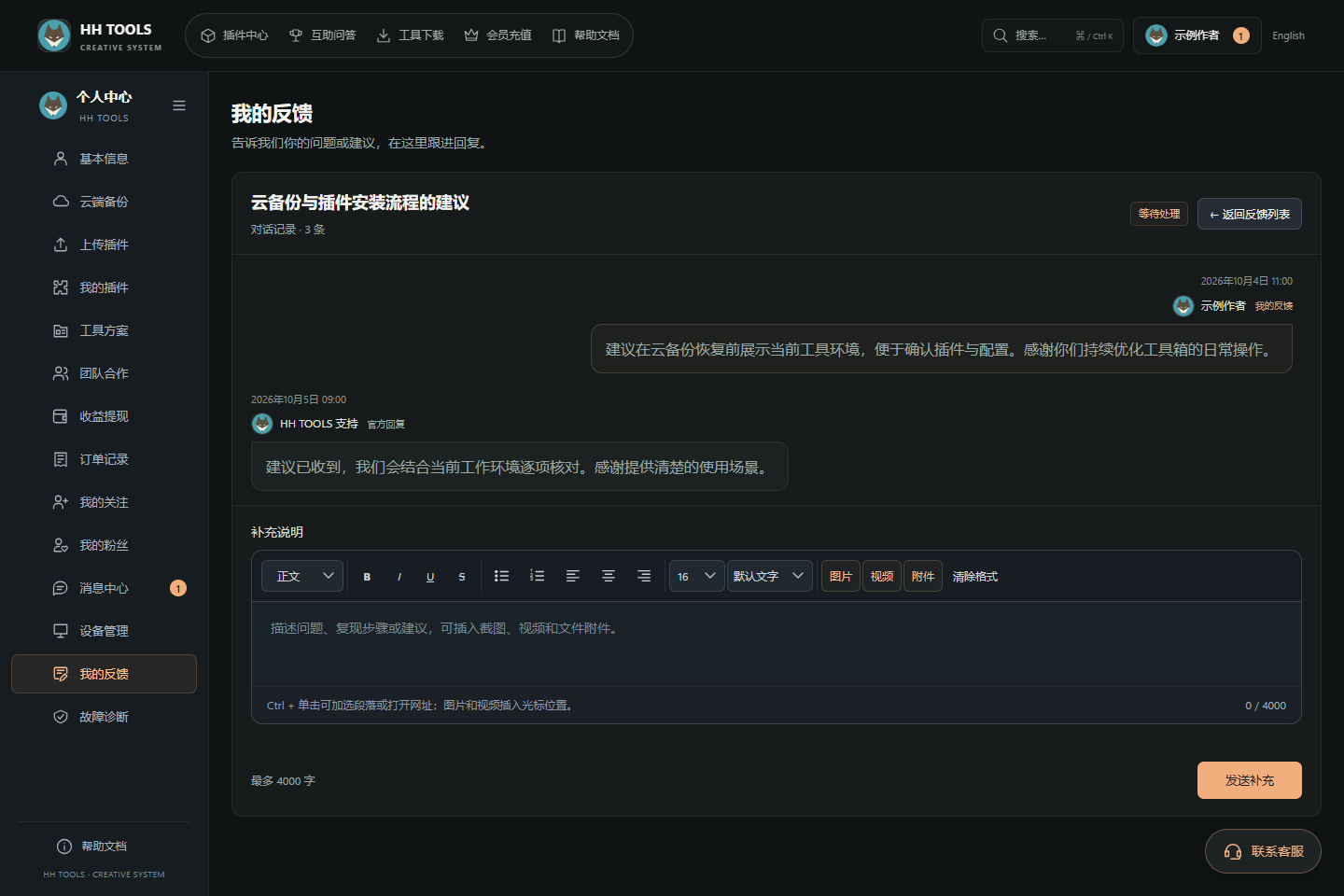Screen dimensions: 1344x896
Task: Click the 示例作者 avatar in header
Action: pos(1156,35)
